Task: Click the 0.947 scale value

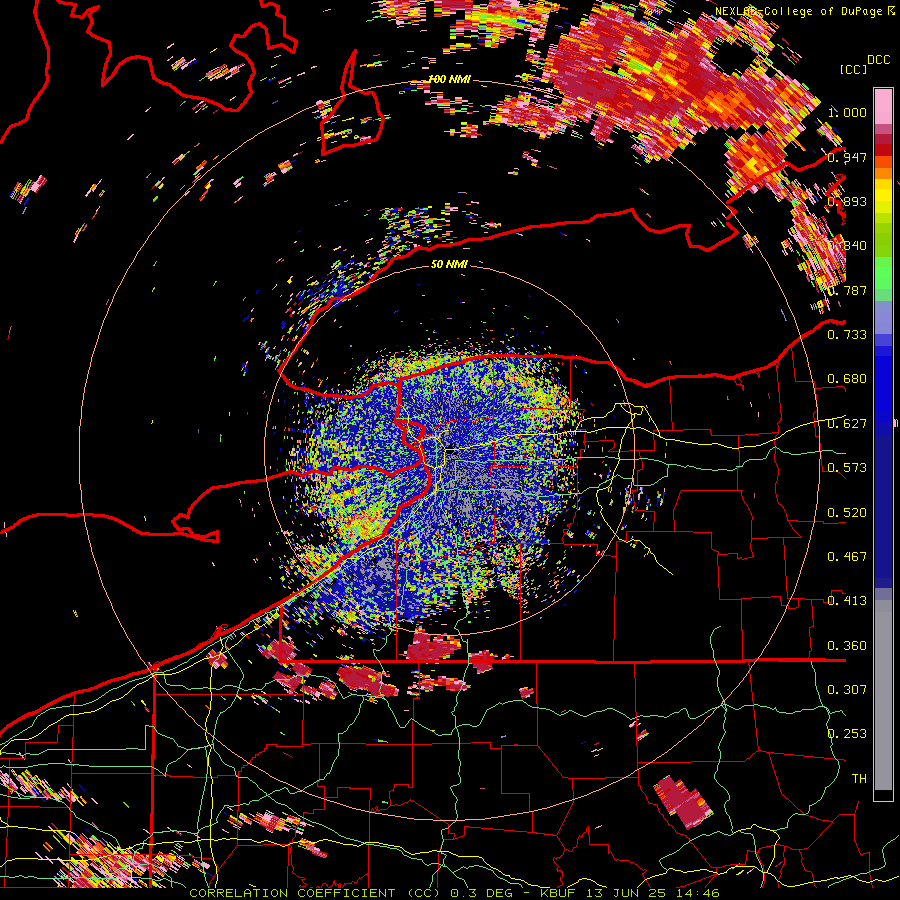Action: pyautogui.click(x=847, y=157)
